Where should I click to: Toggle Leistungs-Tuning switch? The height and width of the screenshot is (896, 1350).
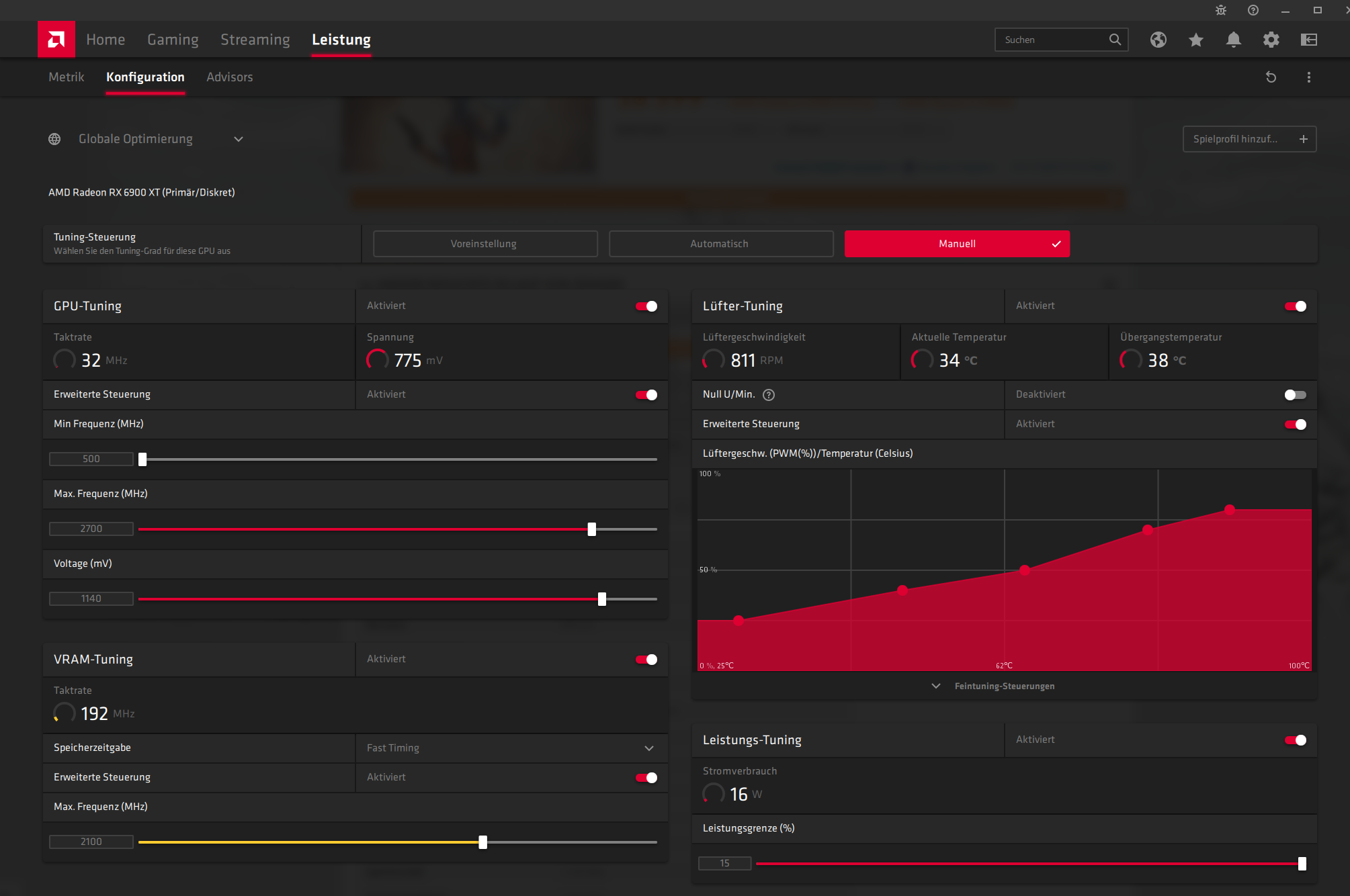1295,740
